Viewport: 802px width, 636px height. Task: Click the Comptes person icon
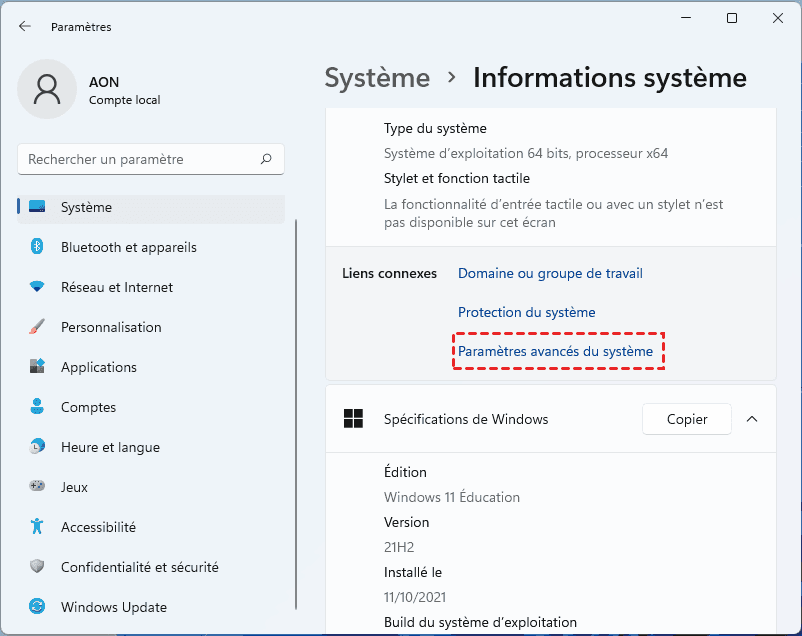coord(37,407)
